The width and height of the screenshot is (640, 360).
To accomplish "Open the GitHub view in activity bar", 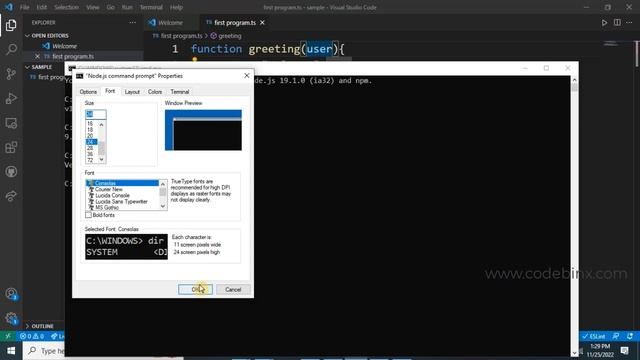I will [11, 172].
